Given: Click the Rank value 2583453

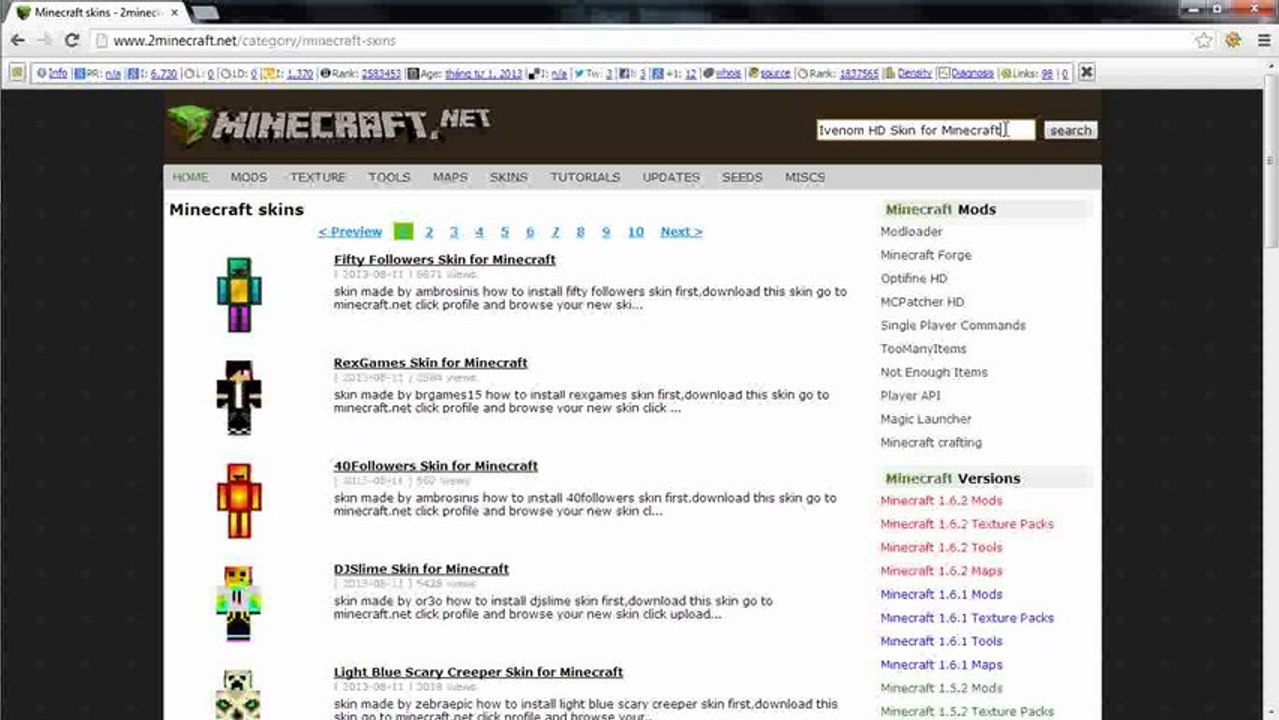Looking at the screenshot, I should 381,73.
